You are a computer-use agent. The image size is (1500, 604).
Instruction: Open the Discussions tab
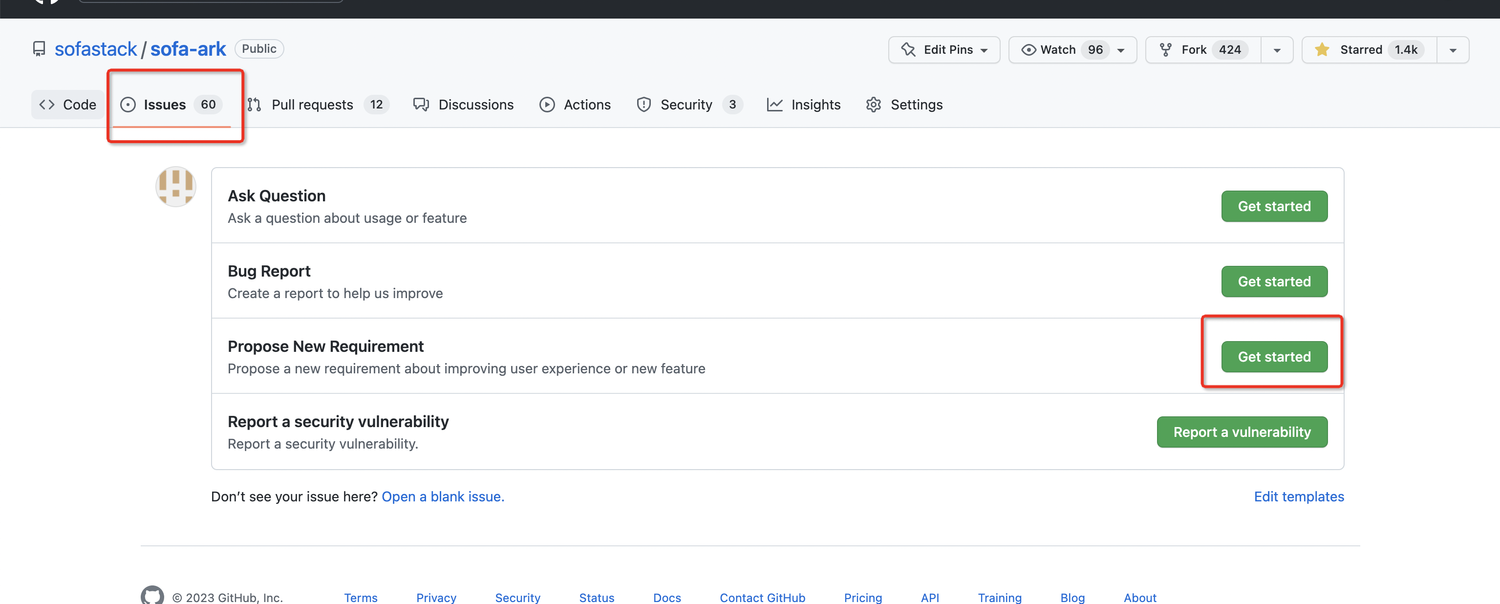pyautogui.click(x=463, y=104)
